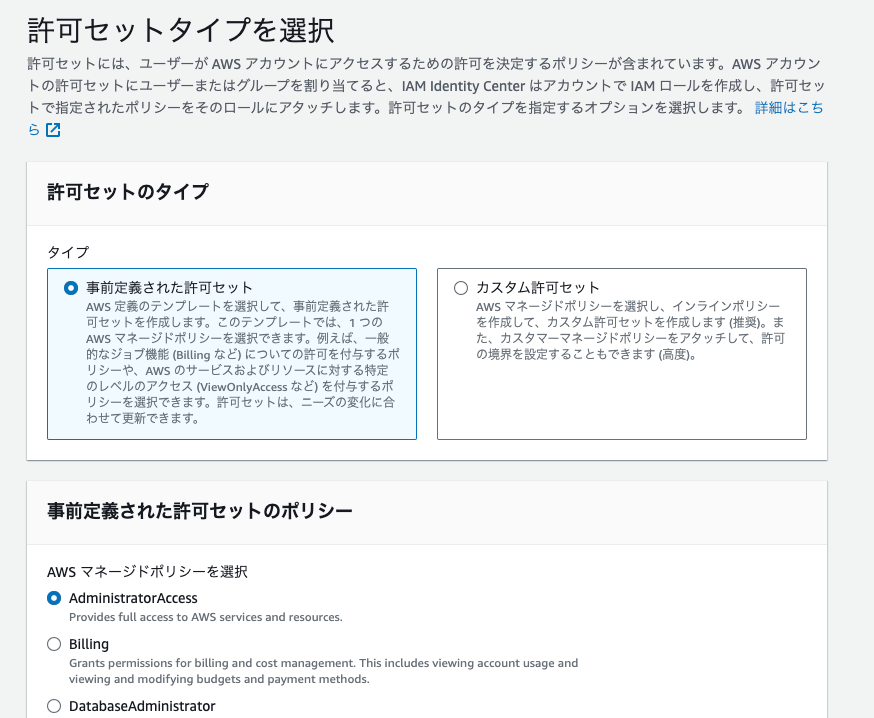The image size is (874, 718).
Task: Click the 事前定義された許可セット description paragraph
Action: pos(242,362)
